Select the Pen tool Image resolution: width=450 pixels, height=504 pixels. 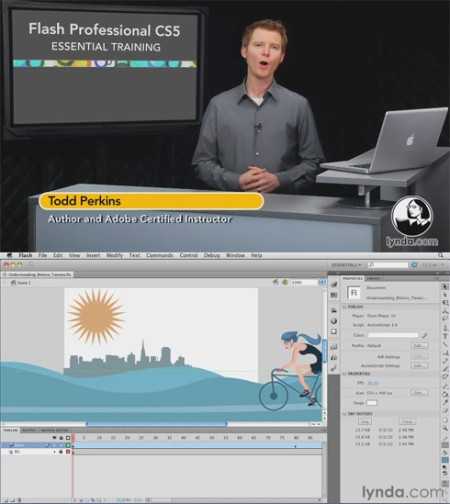point(445,328)
